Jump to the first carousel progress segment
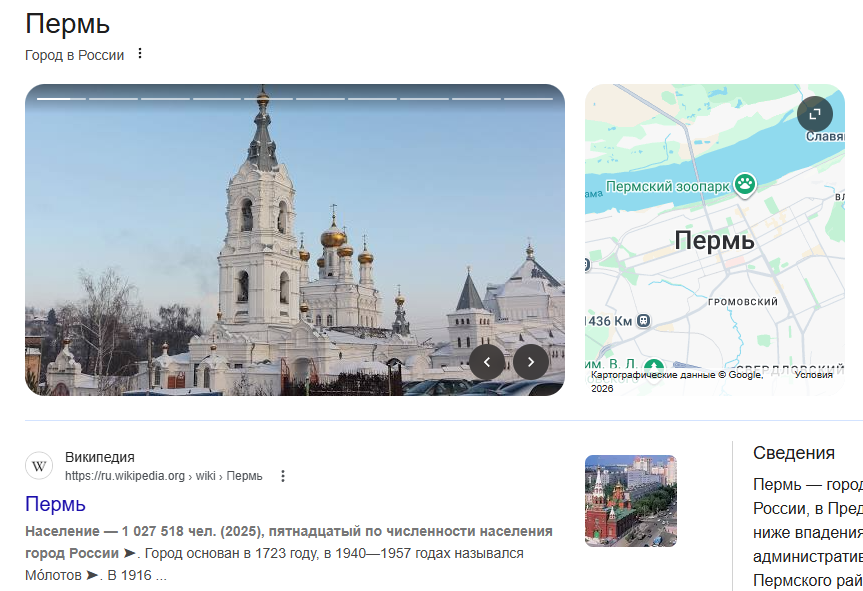This screenshot has width=863, height=591. (x=61, y=99)
